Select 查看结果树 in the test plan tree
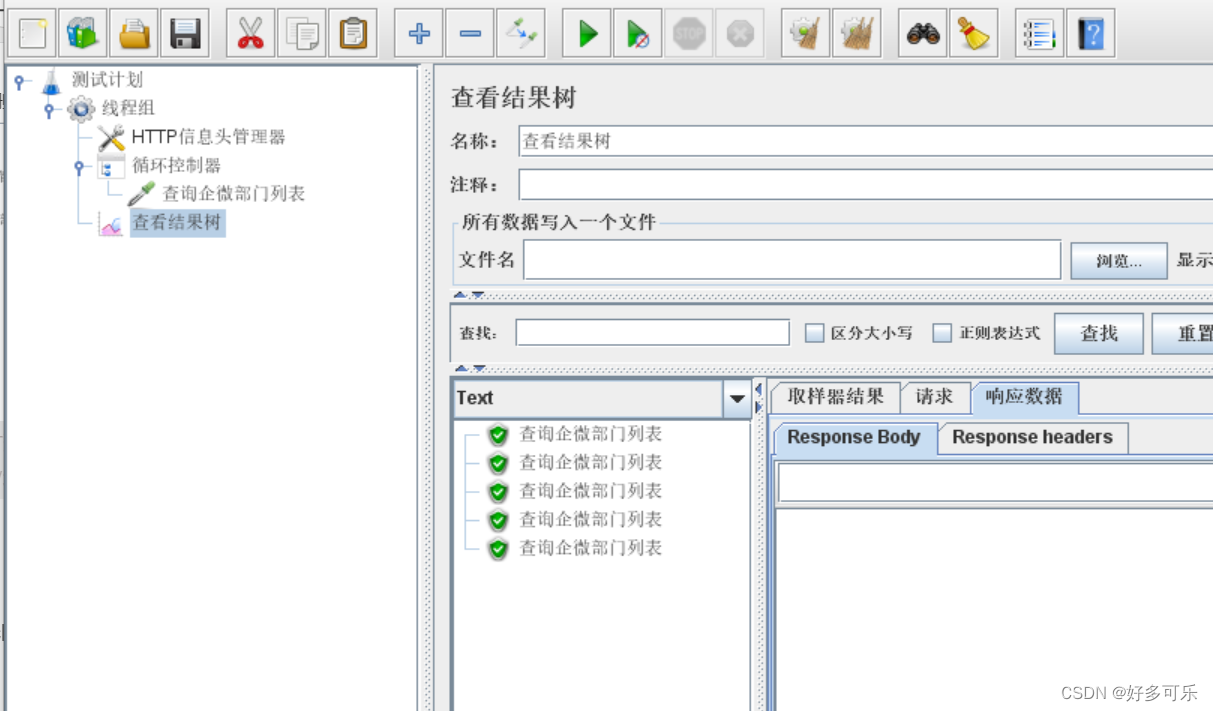This screenshot has height=711, width=1213. [x=177, y=223]
